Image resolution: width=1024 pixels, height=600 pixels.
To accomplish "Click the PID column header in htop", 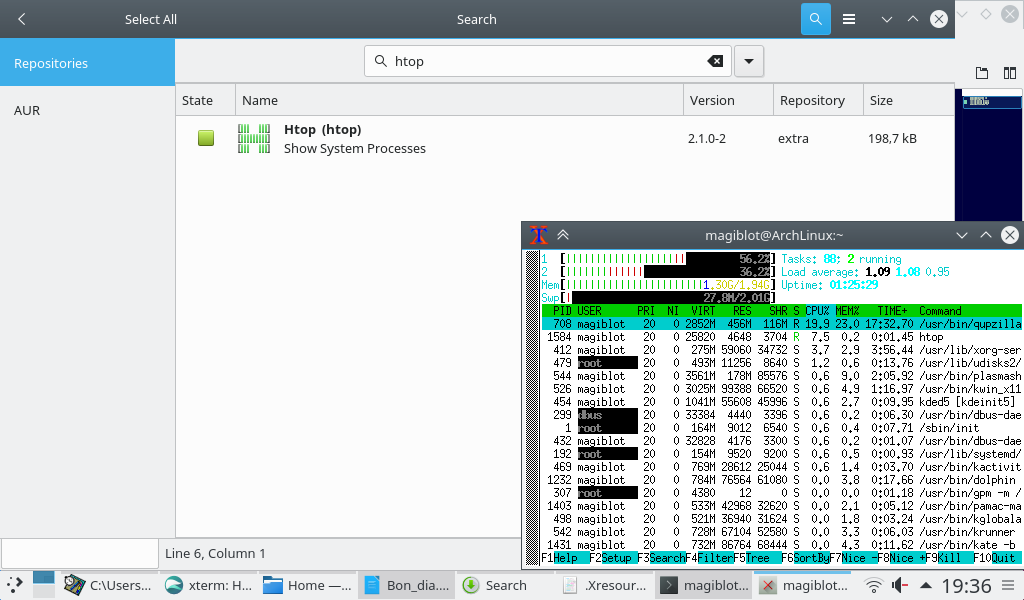I will point(562,311).
